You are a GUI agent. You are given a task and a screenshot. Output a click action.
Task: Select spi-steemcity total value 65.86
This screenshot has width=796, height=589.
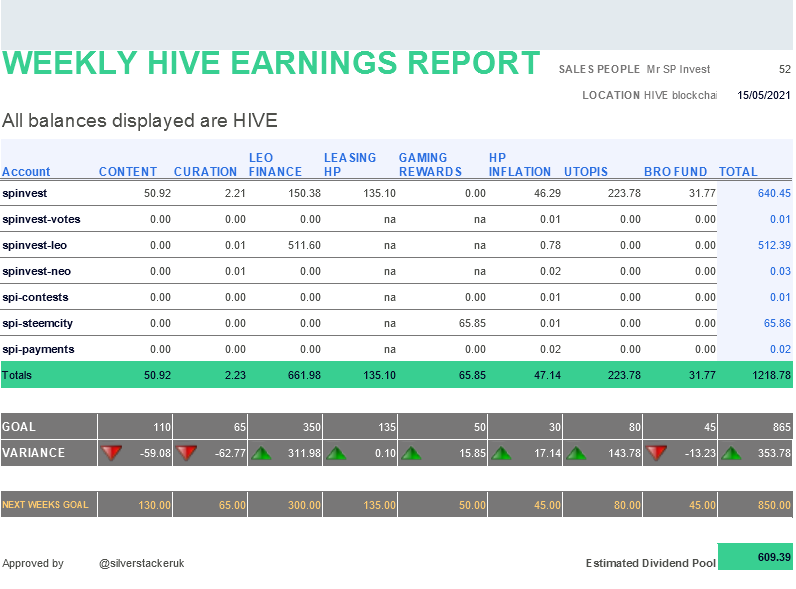[x=777, y=323]
